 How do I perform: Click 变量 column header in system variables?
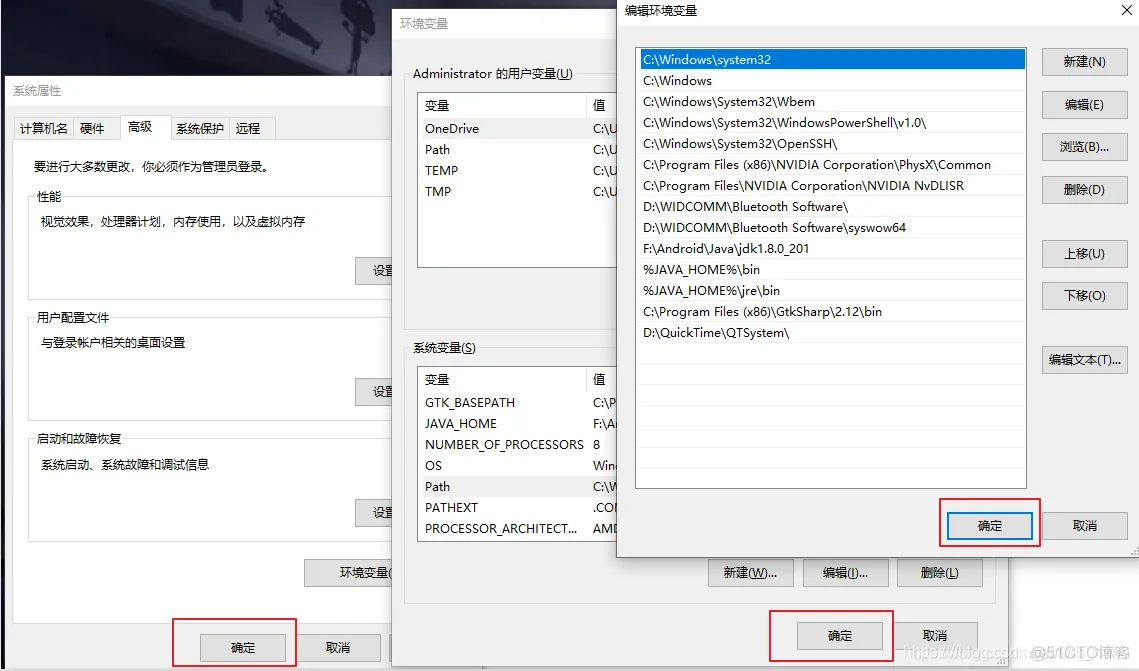coord(502,380)
